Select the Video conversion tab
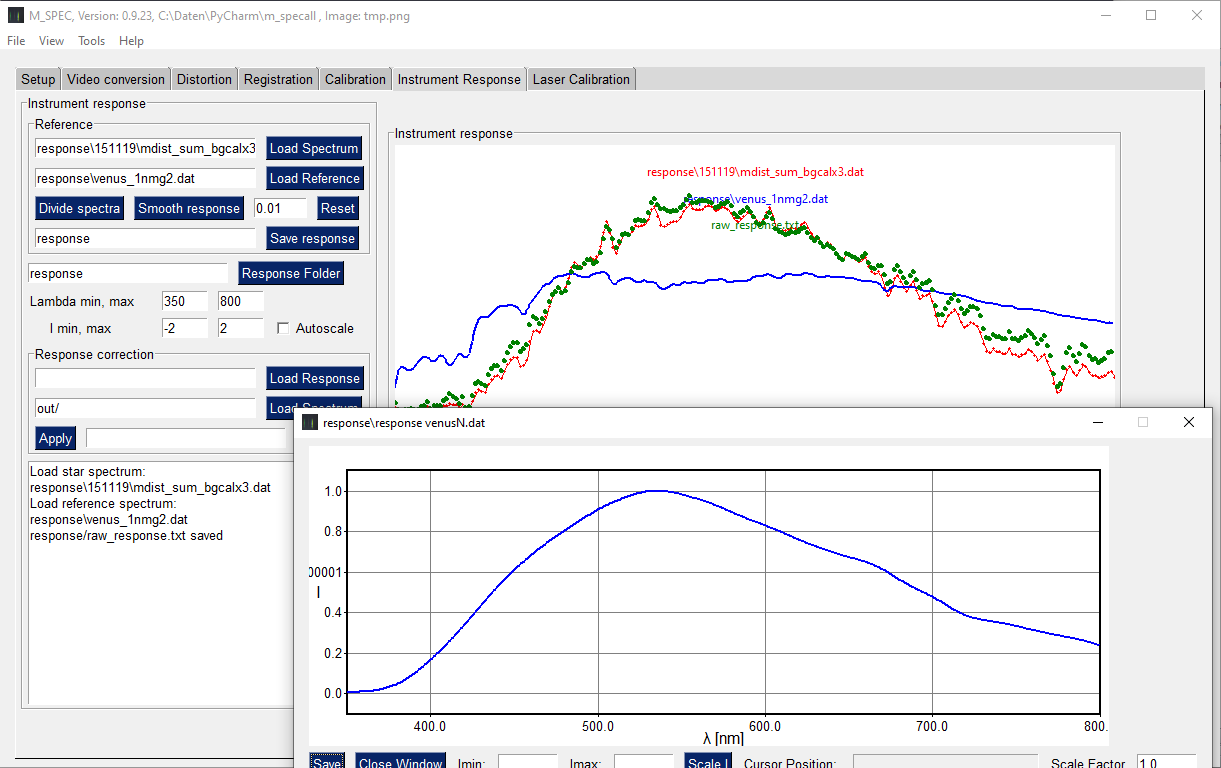 (x=116, y=79)
